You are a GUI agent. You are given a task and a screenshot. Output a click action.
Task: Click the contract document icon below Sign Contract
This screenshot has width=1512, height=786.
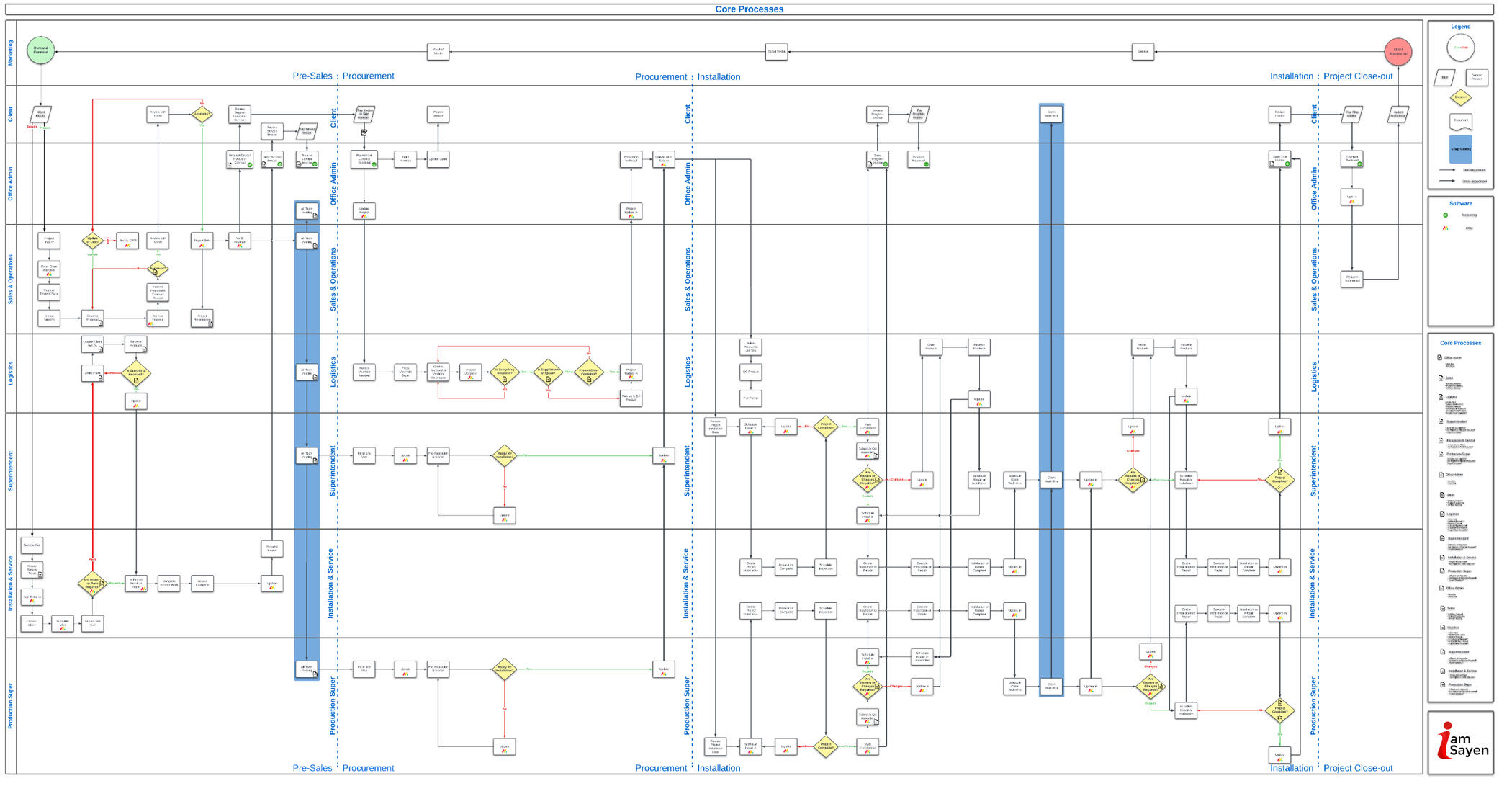click(364, 133)
